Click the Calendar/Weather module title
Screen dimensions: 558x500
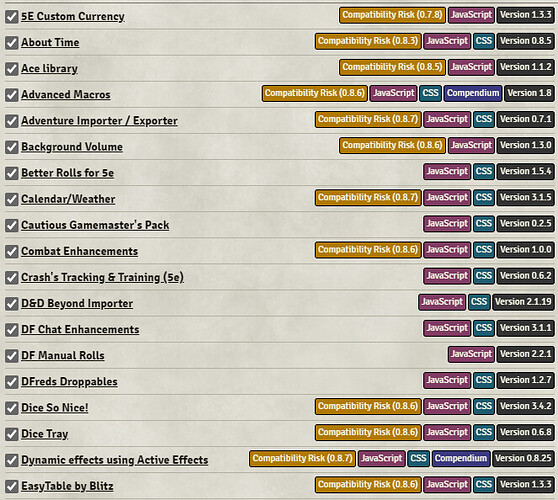pos(68,199)
